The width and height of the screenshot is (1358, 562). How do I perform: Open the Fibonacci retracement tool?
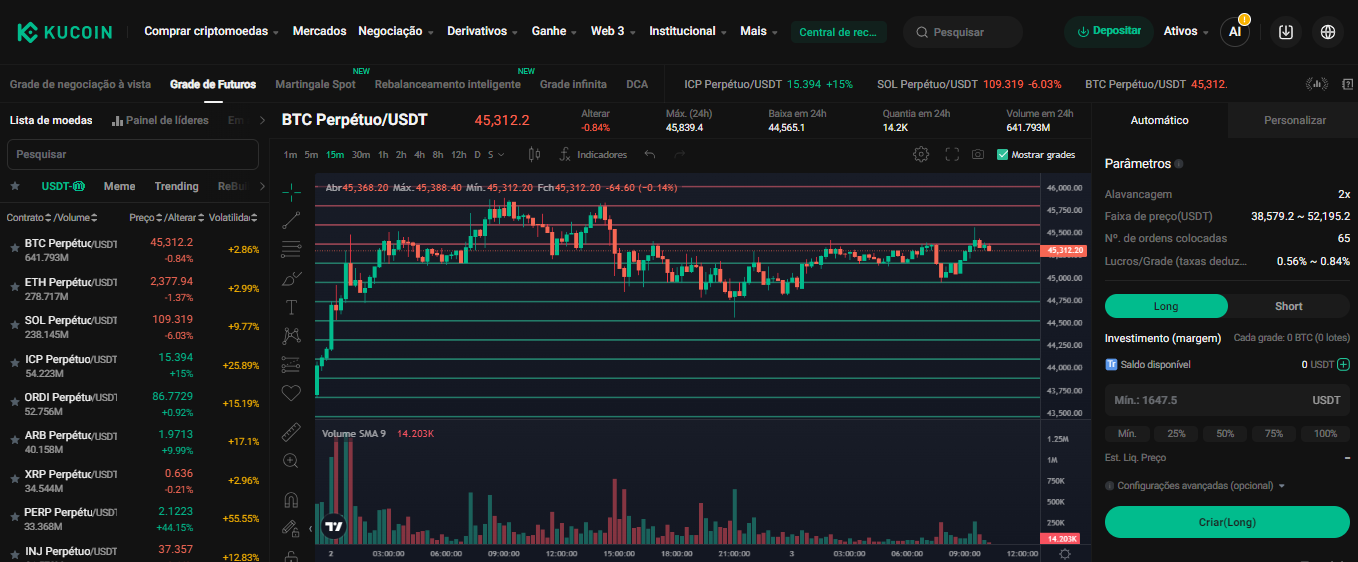(291, 249)
